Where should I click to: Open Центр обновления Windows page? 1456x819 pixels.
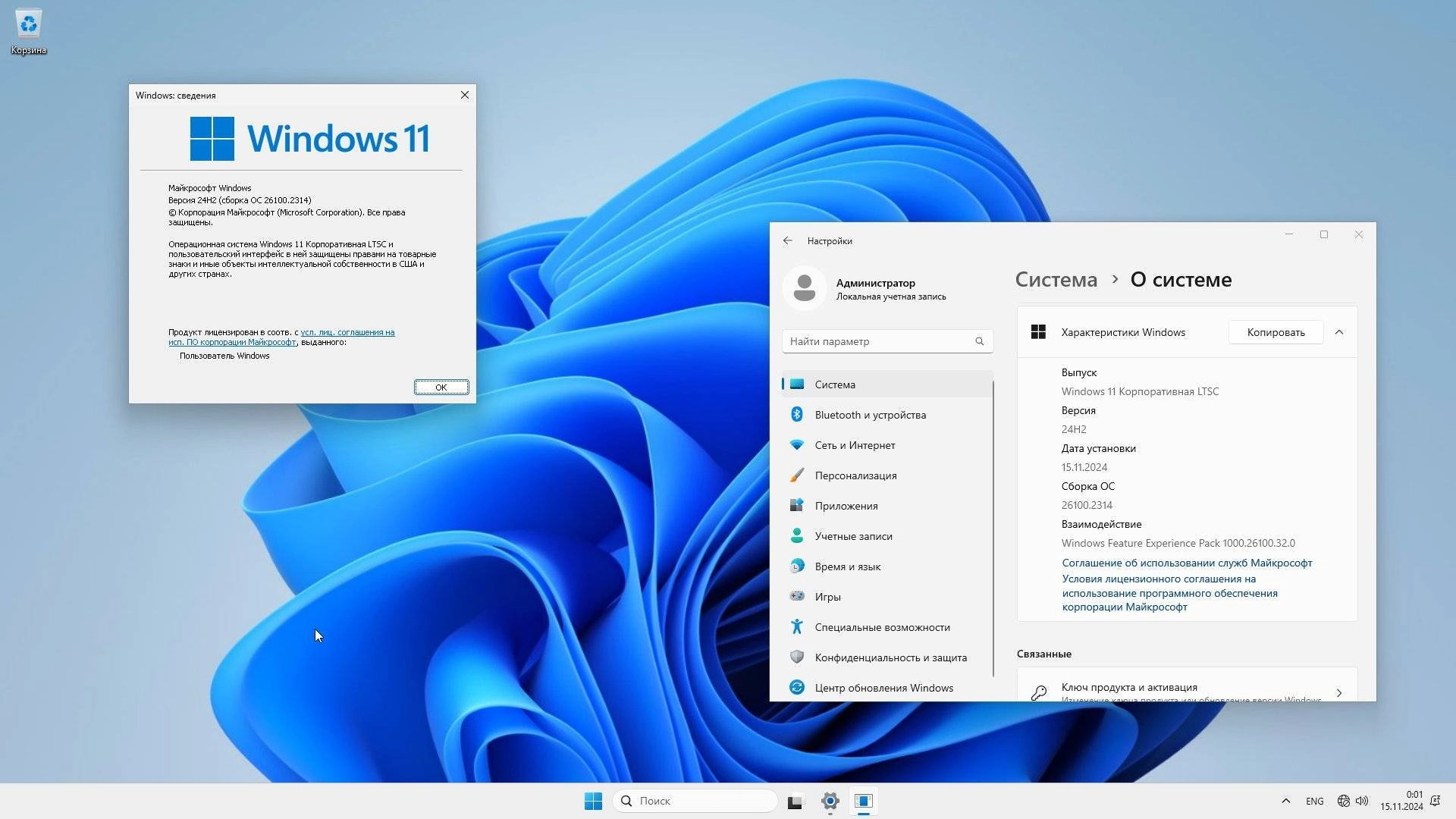887,687
